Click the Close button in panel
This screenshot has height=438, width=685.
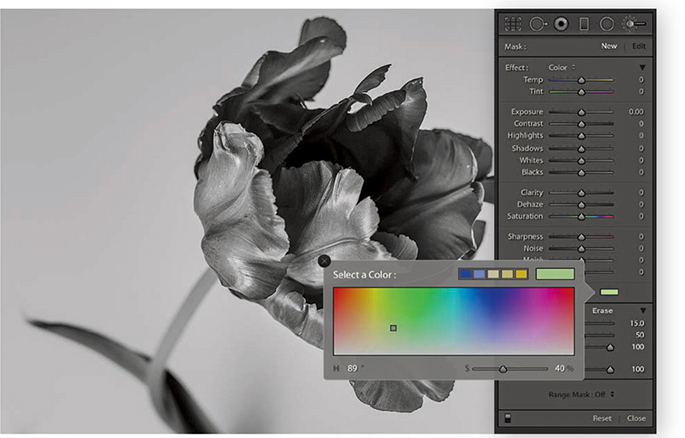[636, 418]
